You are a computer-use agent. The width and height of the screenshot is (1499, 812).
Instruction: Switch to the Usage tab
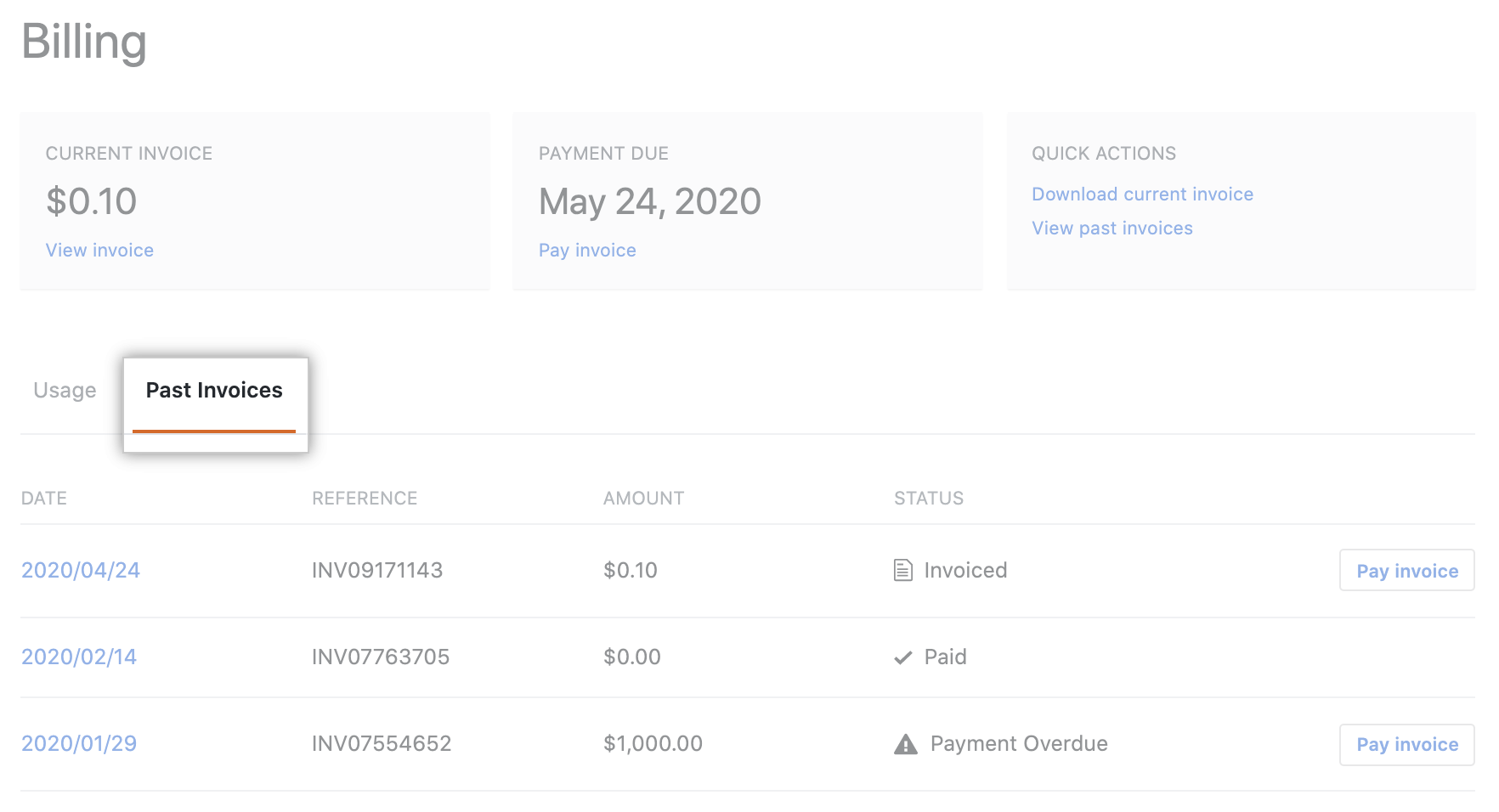[65, 391]
